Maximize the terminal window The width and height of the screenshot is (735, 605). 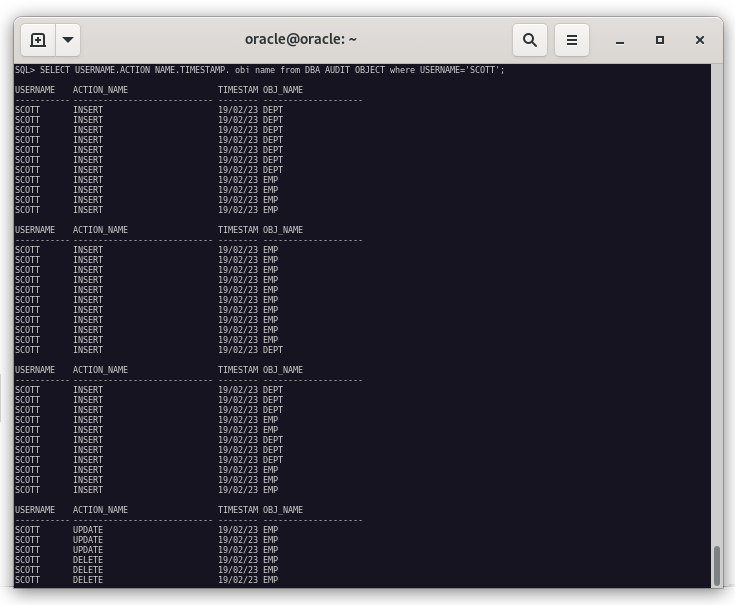click(x=660, y=40)
